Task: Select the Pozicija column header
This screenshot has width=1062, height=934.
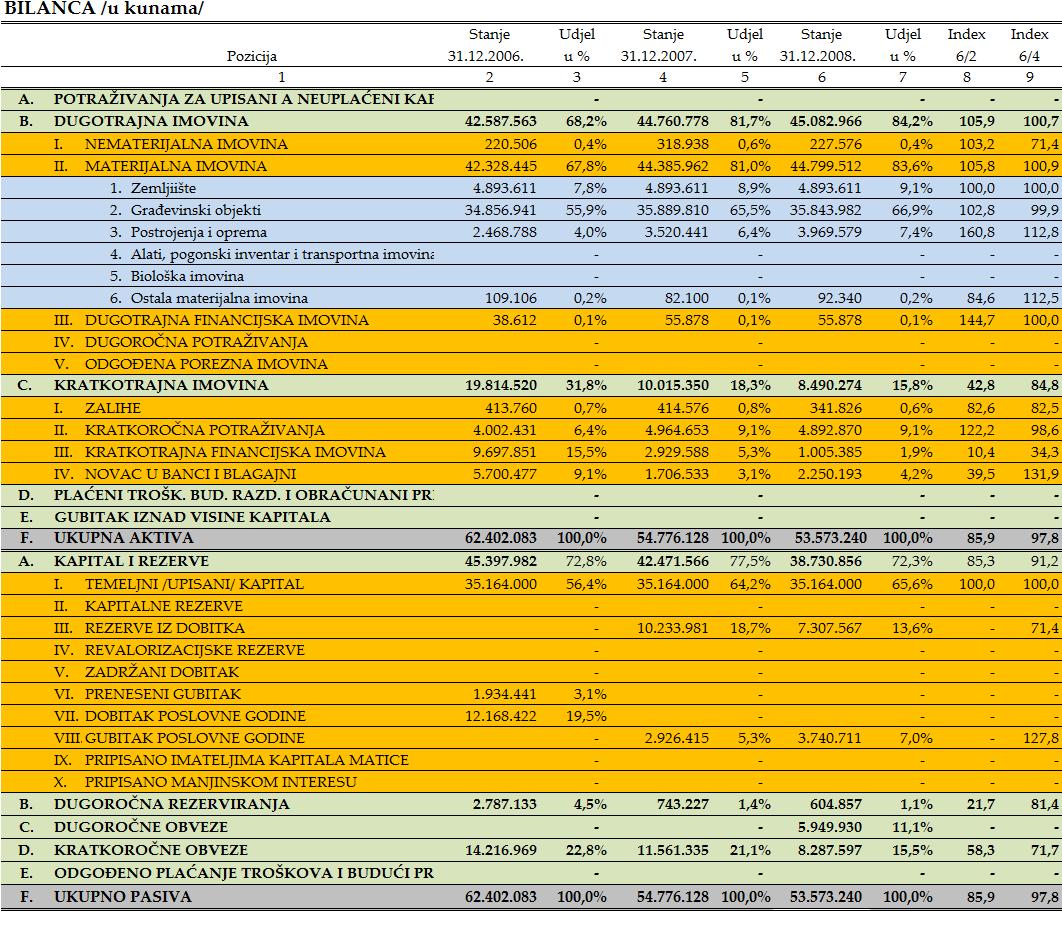Action: 252,56
